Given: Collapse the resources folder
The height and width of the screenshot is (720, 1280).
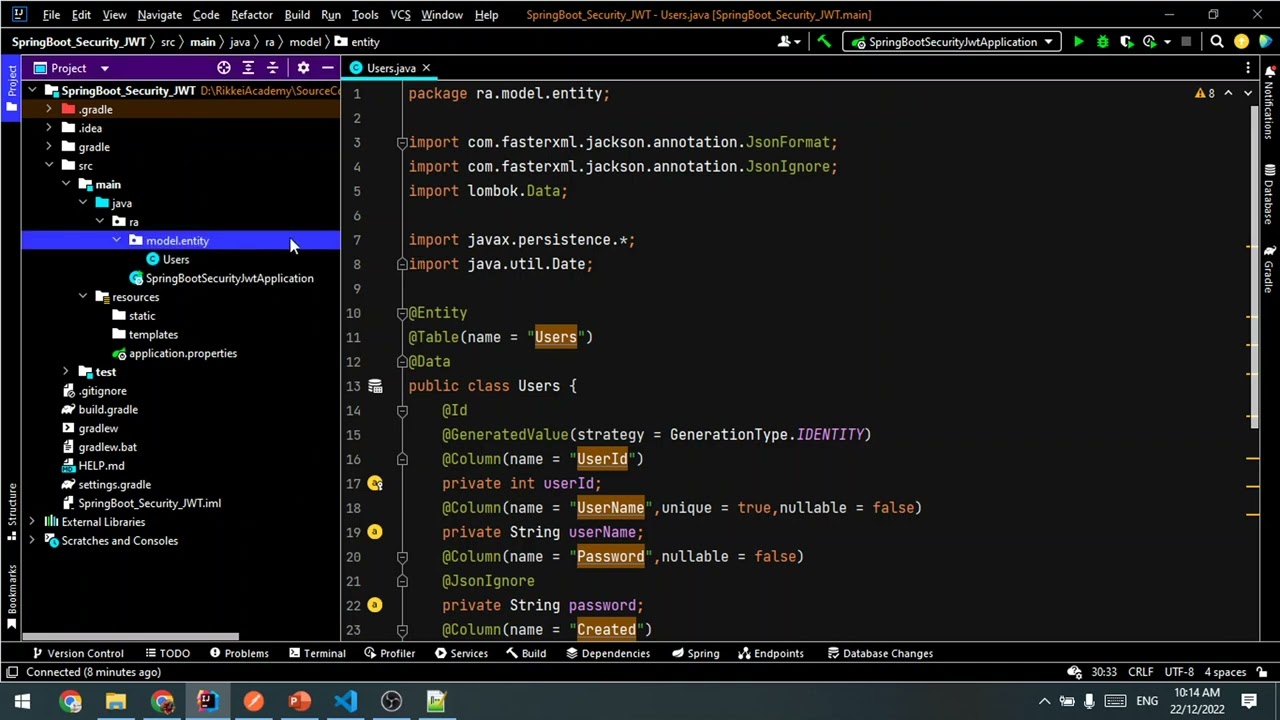Looking at the screenshot, I should tap(83, 297).
